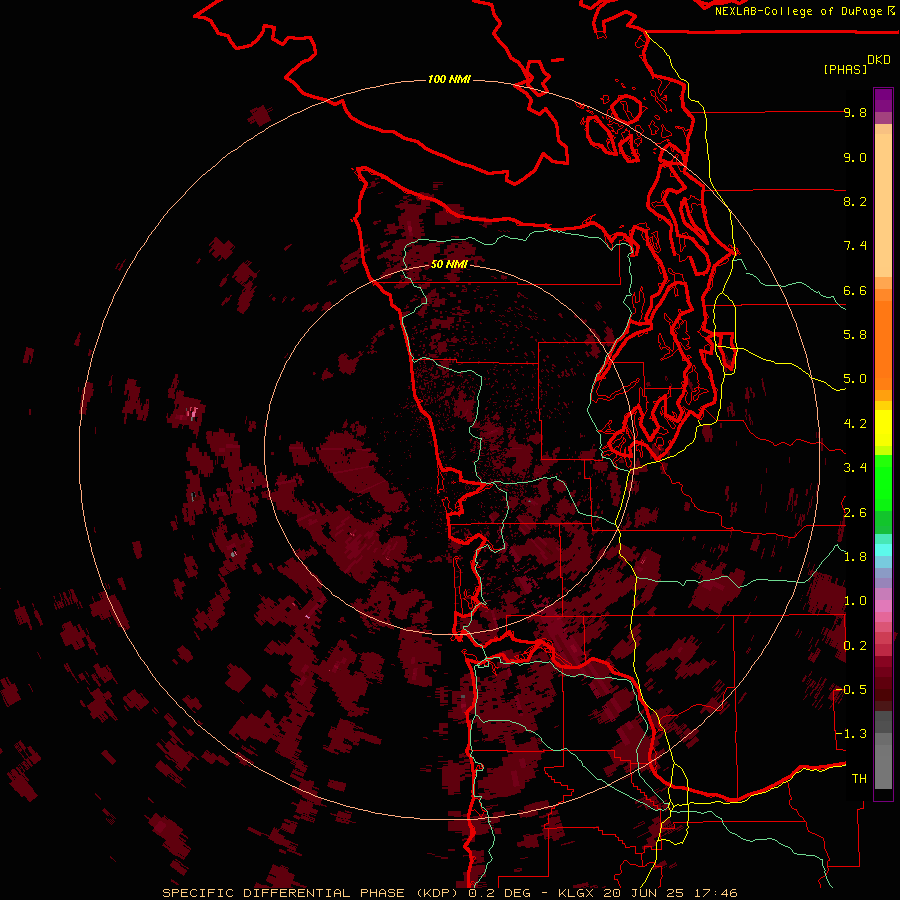Screen dimensions: 900x900
Task: Click the TH threshold label
Action: pyautogui.click(x=859, y=779)
